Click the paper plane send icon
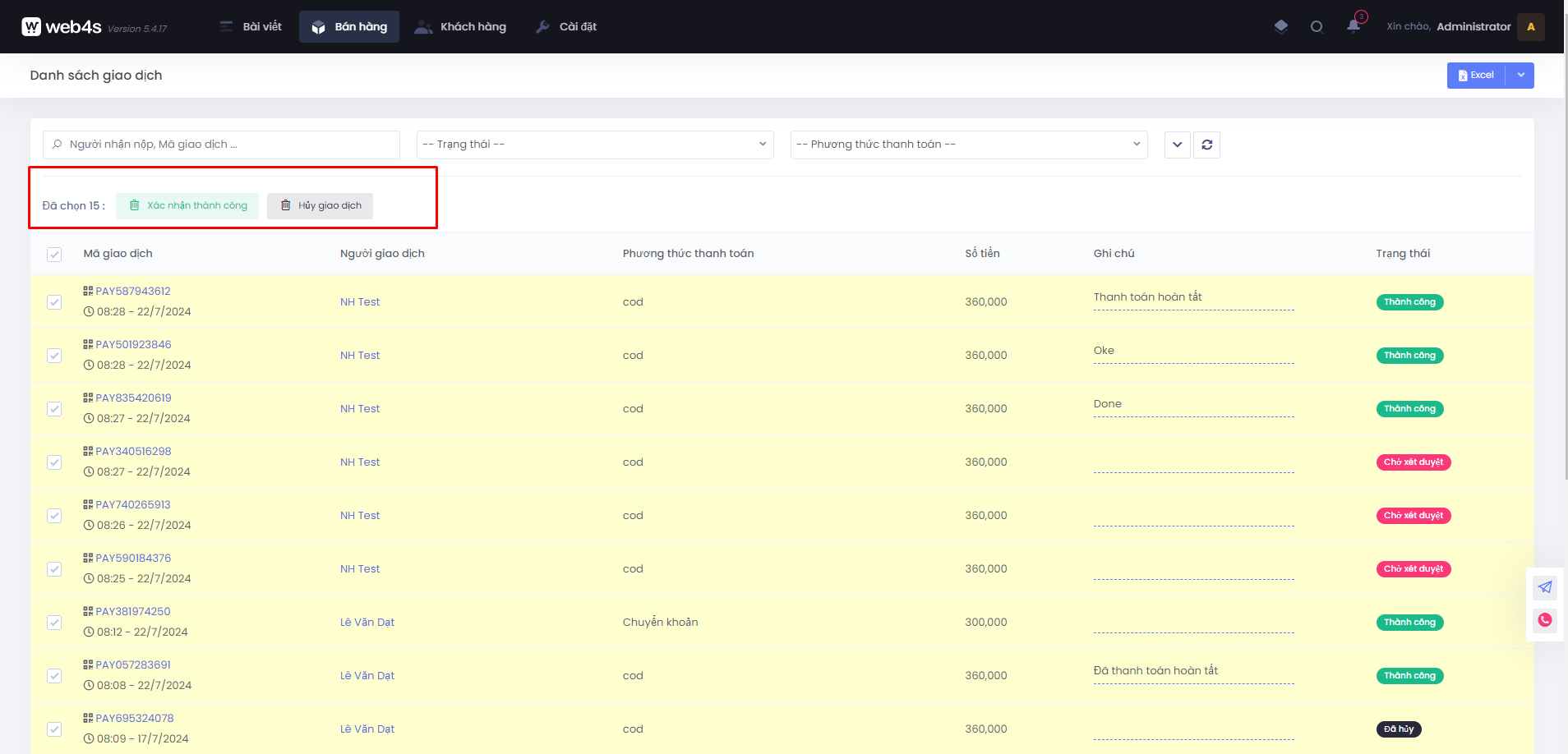1568x754 pixels. tap(1545, 587)
